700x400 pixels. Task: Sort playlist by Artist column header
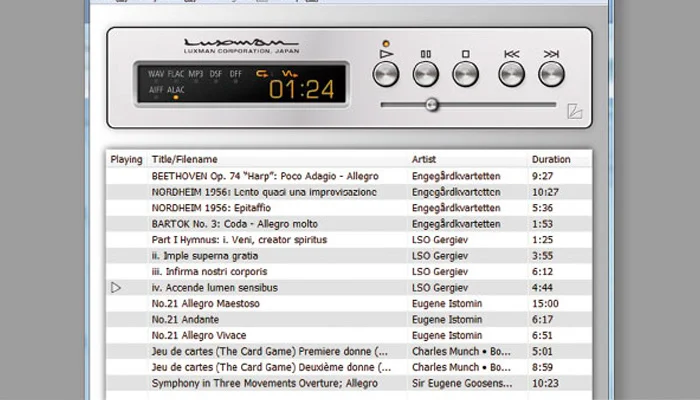coord(424,159)
